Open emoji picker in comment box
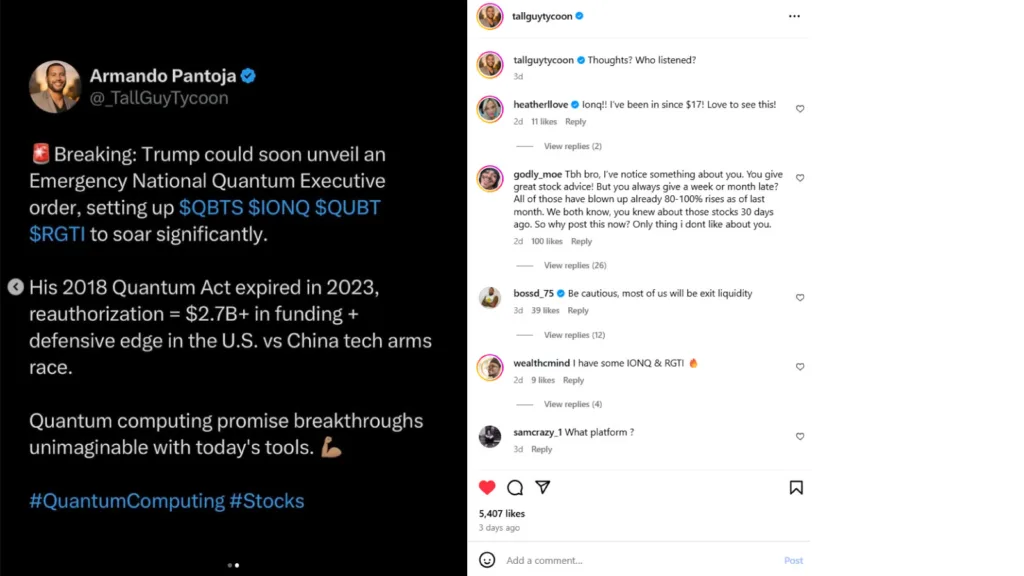 487,560
